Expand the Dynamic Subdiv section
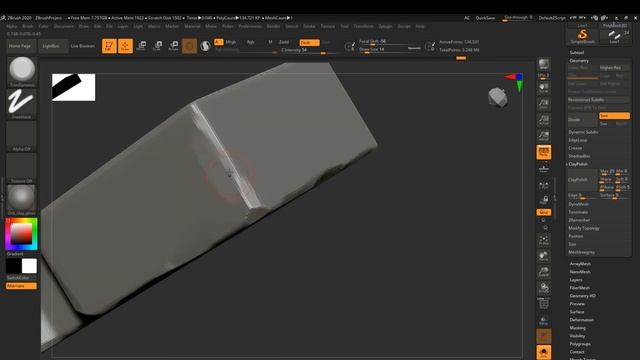This screenshot has height=360, width=640. (583, 132)
